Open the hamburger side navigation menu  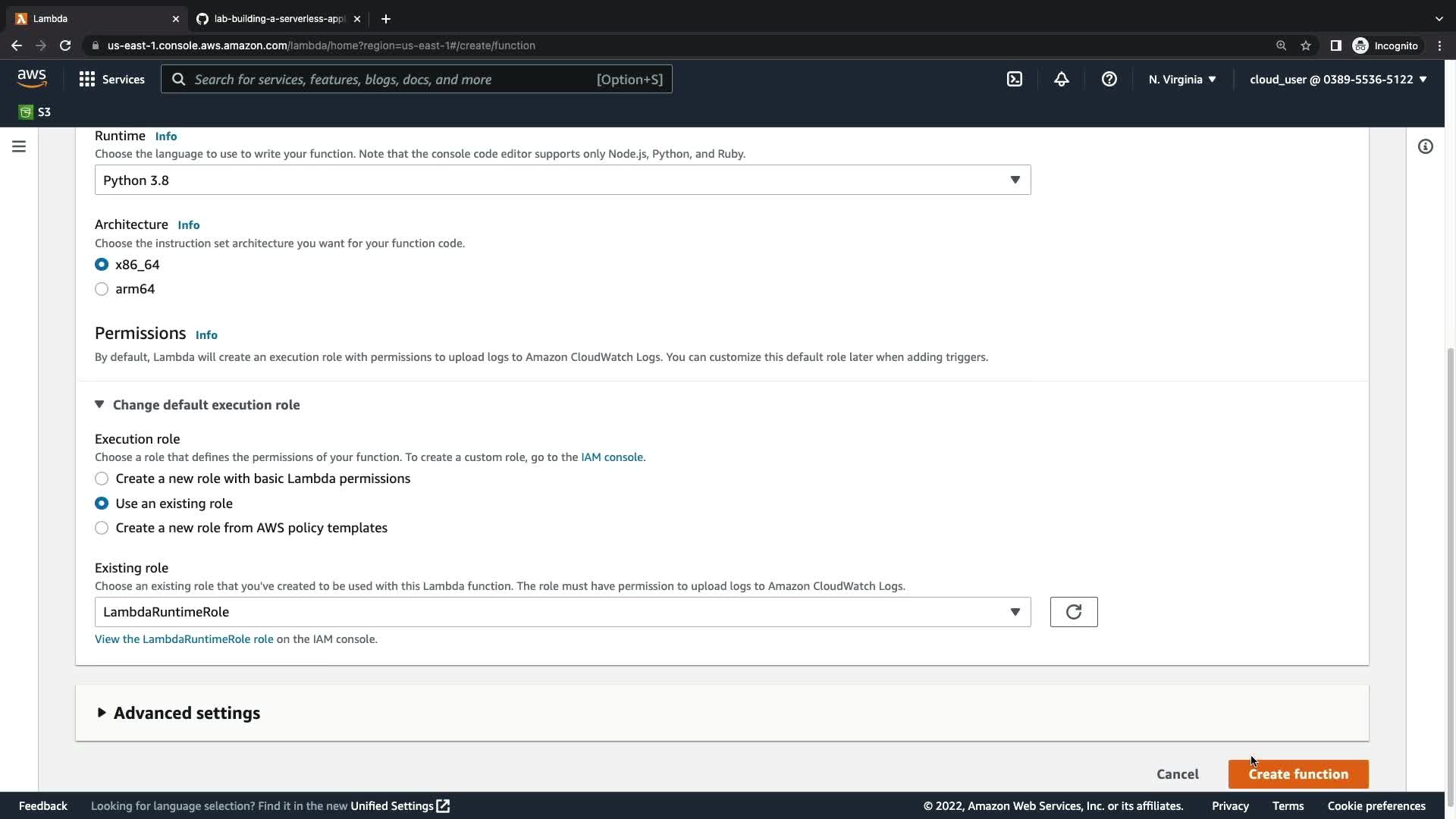coord(19,146)
